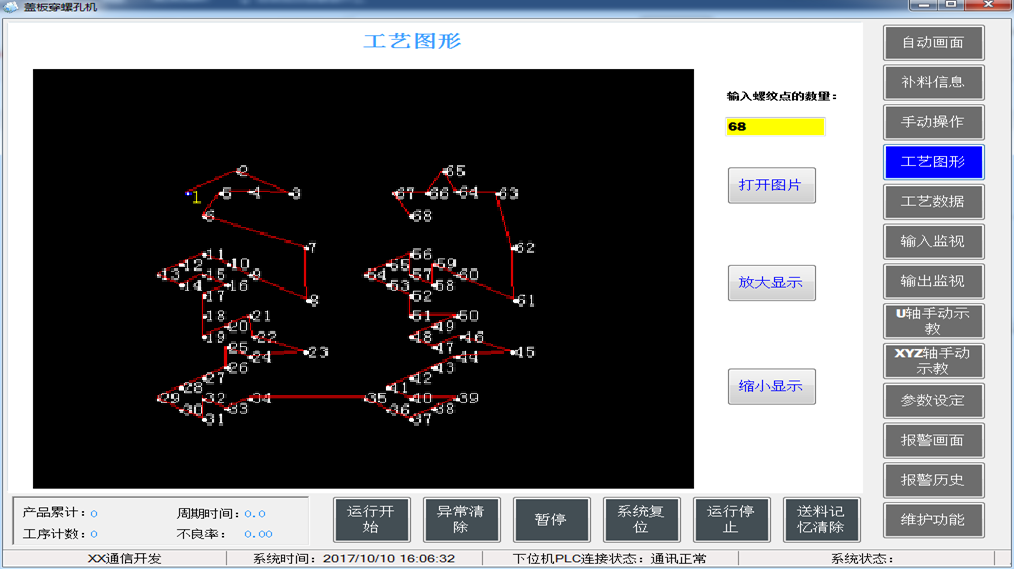
Task: Open 手动操作 panel
Action: pyautogui.click(x=933, y=122)
